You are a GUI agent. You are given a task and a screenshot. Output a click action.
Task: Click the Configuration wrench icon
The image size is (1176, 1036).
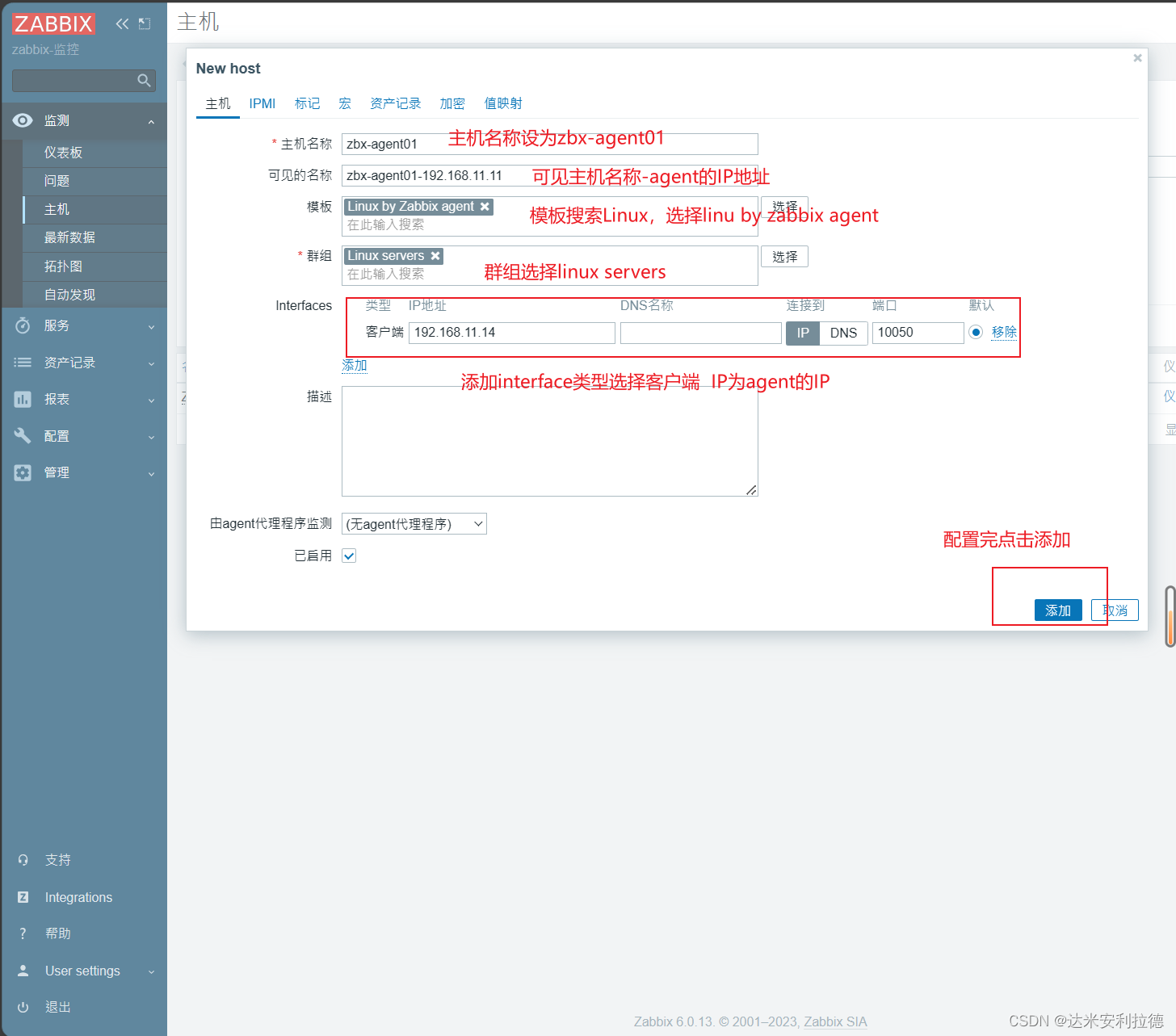pyautogui.click(x=23, y=436)
